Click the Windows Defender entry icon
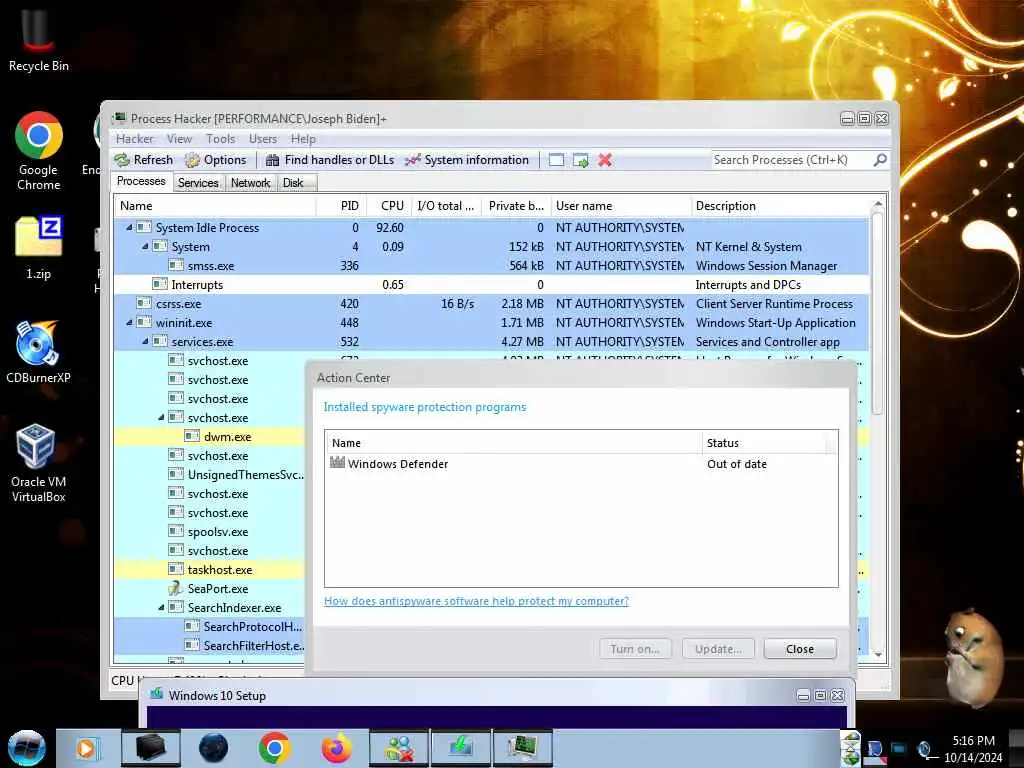 tap(337, 463)
